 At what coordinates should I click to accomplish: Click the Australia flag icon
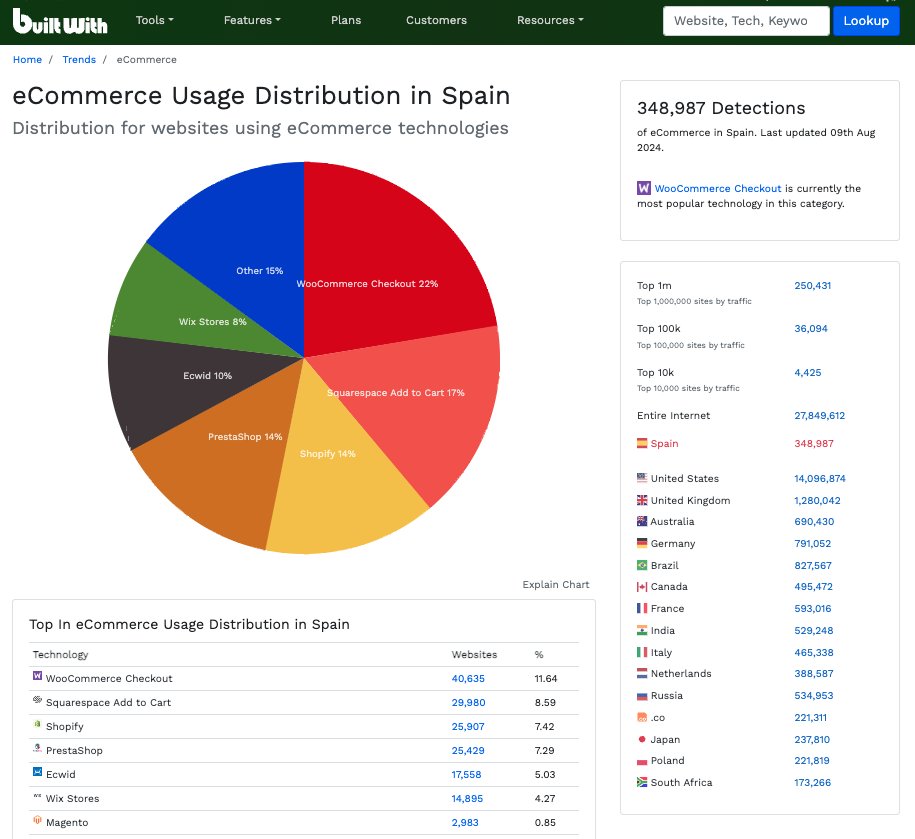pyautogui.click(x=642, y=521)
